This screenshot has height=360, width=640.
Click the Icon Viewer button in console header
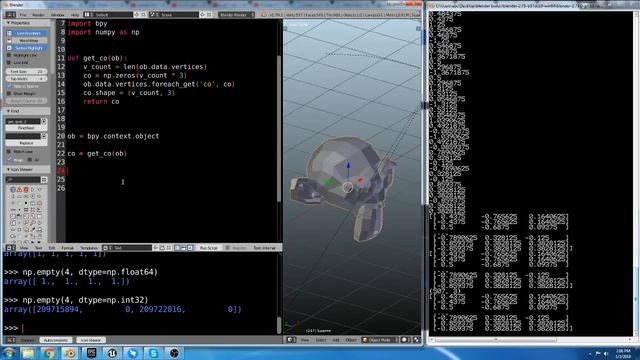click(91, 340)
